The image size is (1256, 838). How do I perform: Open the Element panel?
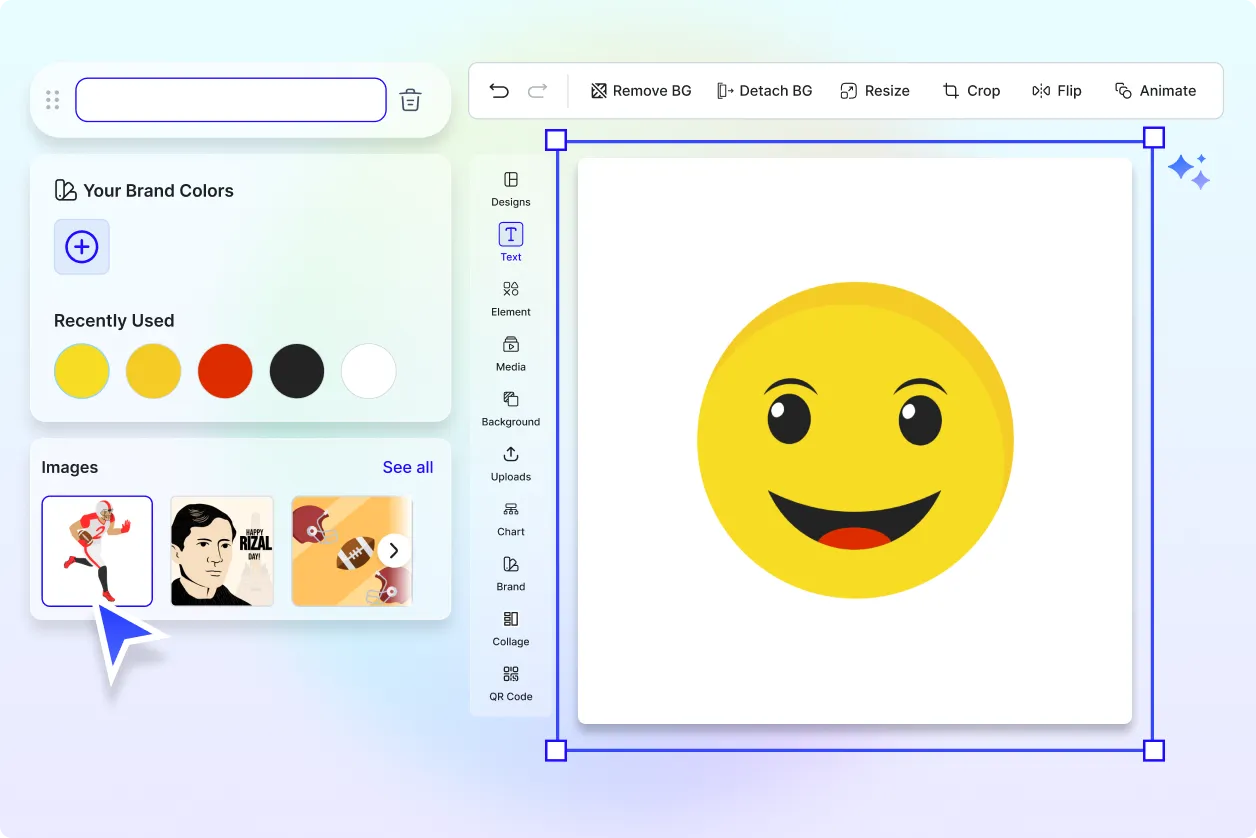click(511, 298)
